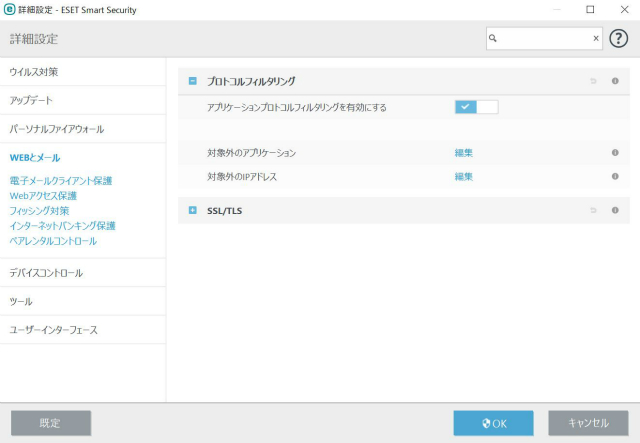Viewport: 640px width, 443px height.
Task: Clear search field with X icon
Action: (596, 39)
